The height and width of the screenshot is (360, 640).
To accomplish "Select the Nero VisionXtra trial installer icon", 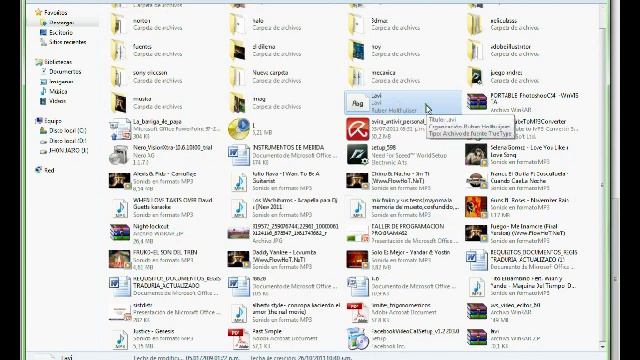I will click(x=119, y=155).
